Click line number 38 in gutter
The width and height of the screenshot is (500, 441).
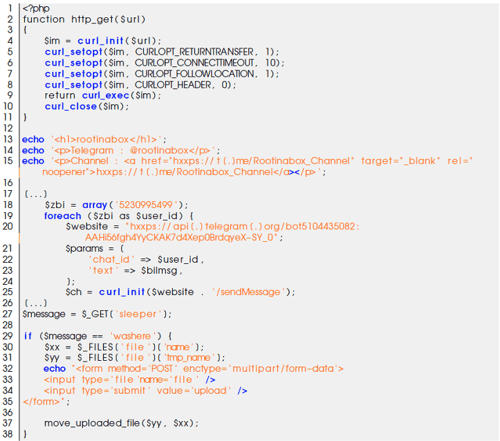pos(8,434)
